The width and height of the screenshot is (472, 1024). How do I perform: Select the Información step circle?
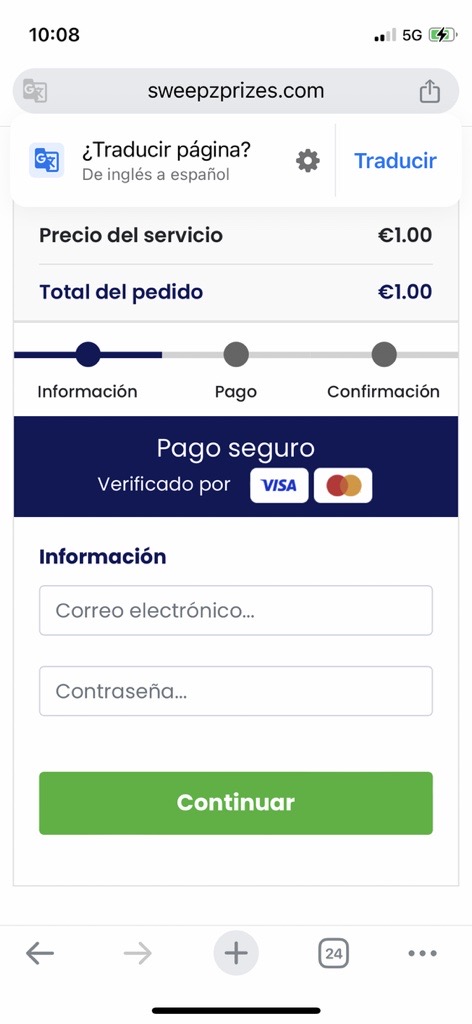(x=88, y=355)
